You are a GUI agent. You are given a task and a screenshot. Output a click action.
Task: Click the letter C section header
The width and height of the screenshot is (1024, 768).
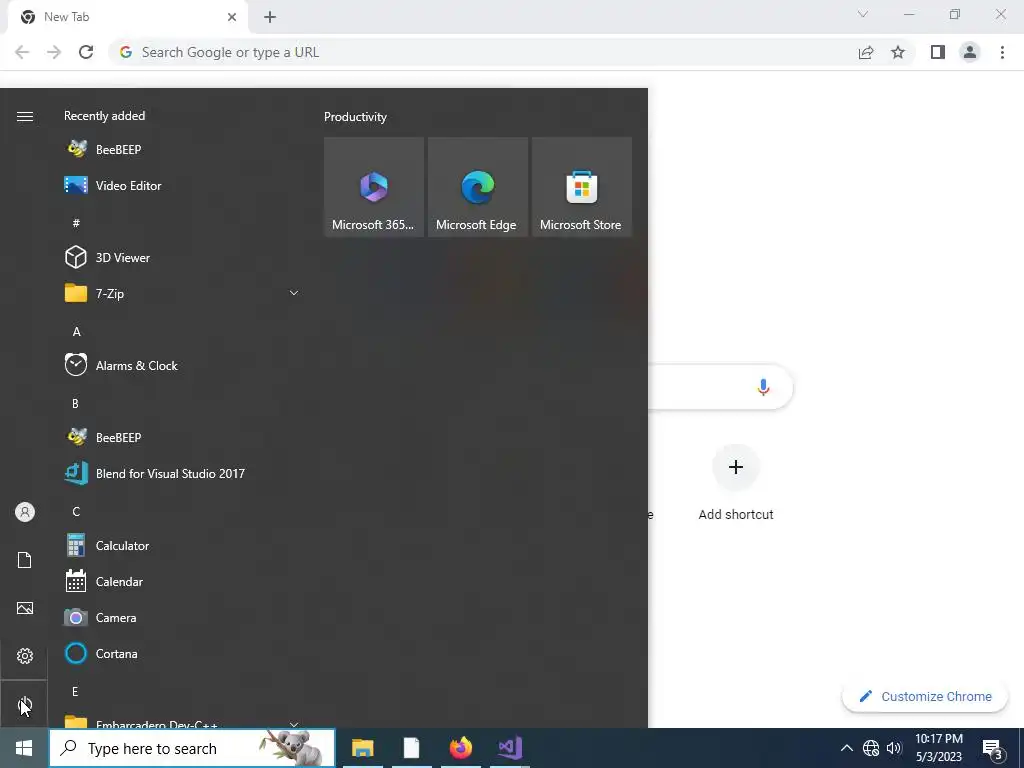click(76, 511)
